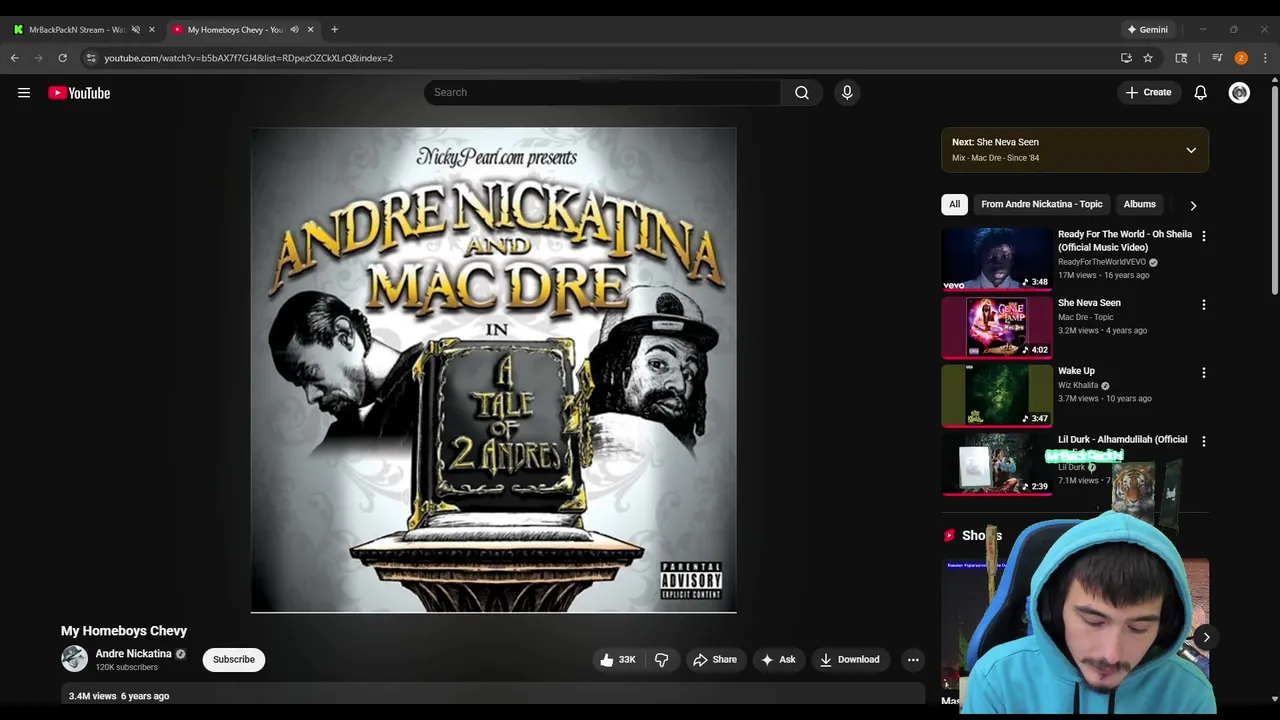Click the ReadyForTheWorldVEVO channel name
The image size is (1280, 720).
1102,262
